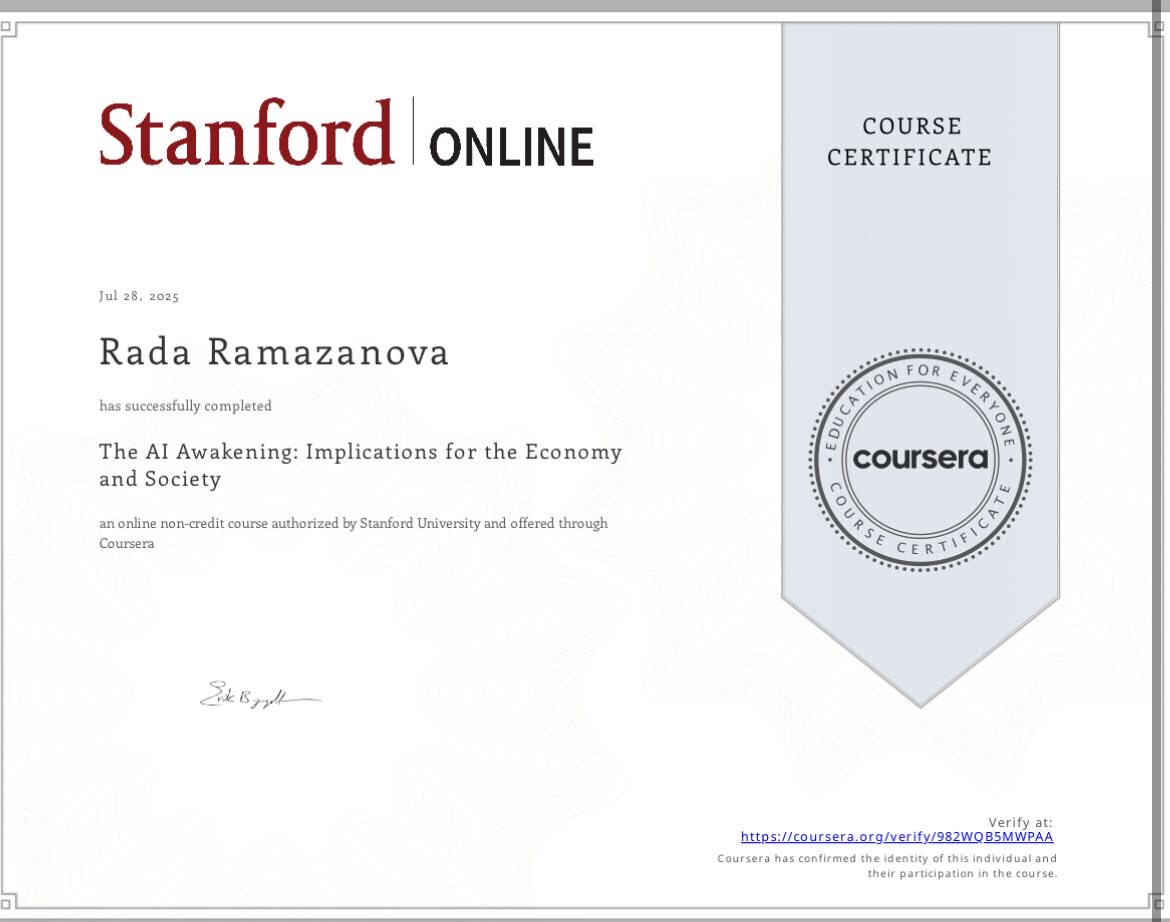Click the top-right corner handle
The width and height of the screenshot is (1170, 922).
[1159, 28]
